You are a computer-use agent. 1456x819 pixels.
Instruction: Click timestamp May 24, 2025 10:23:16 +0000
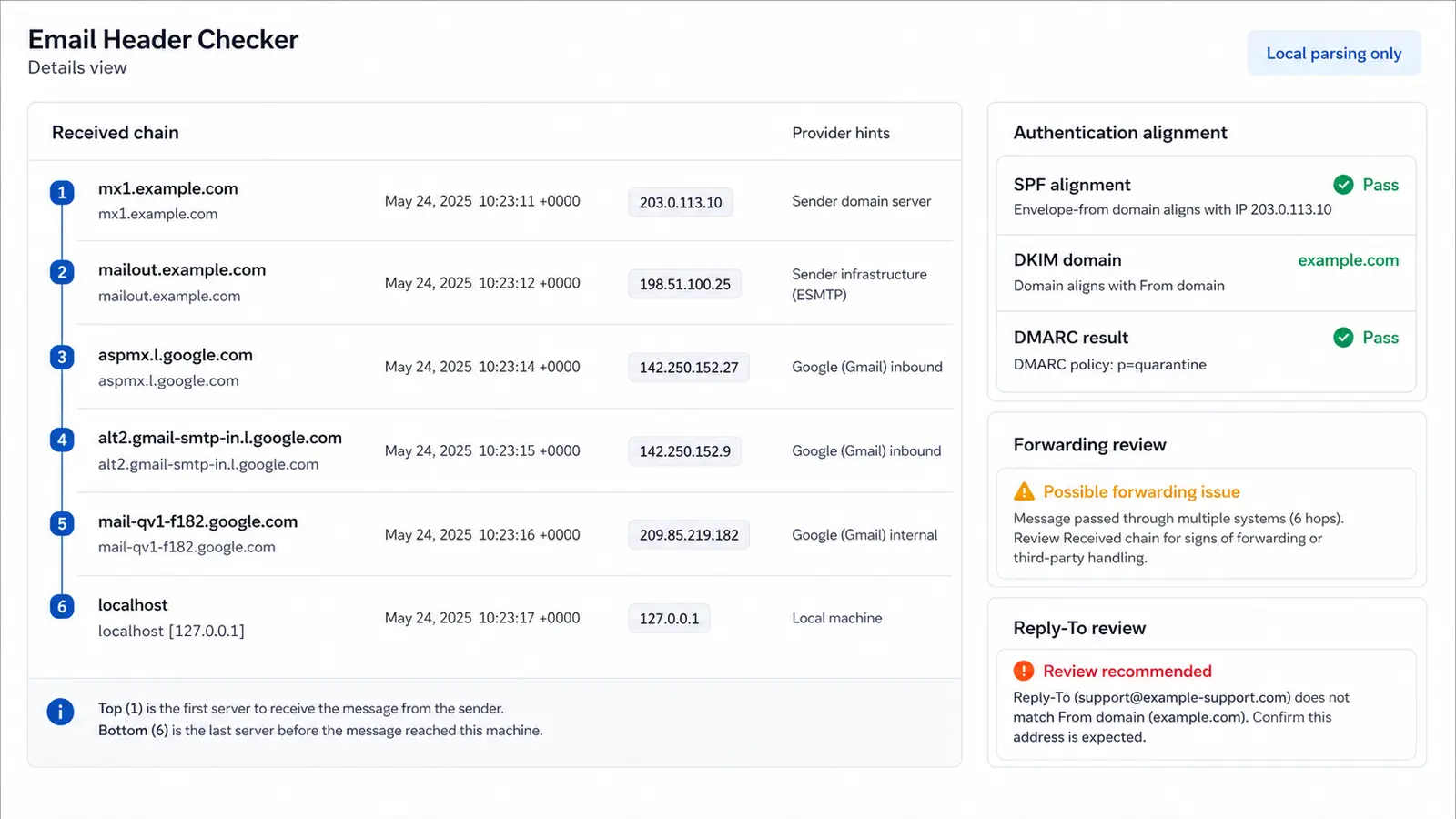(x=482, y=534)
